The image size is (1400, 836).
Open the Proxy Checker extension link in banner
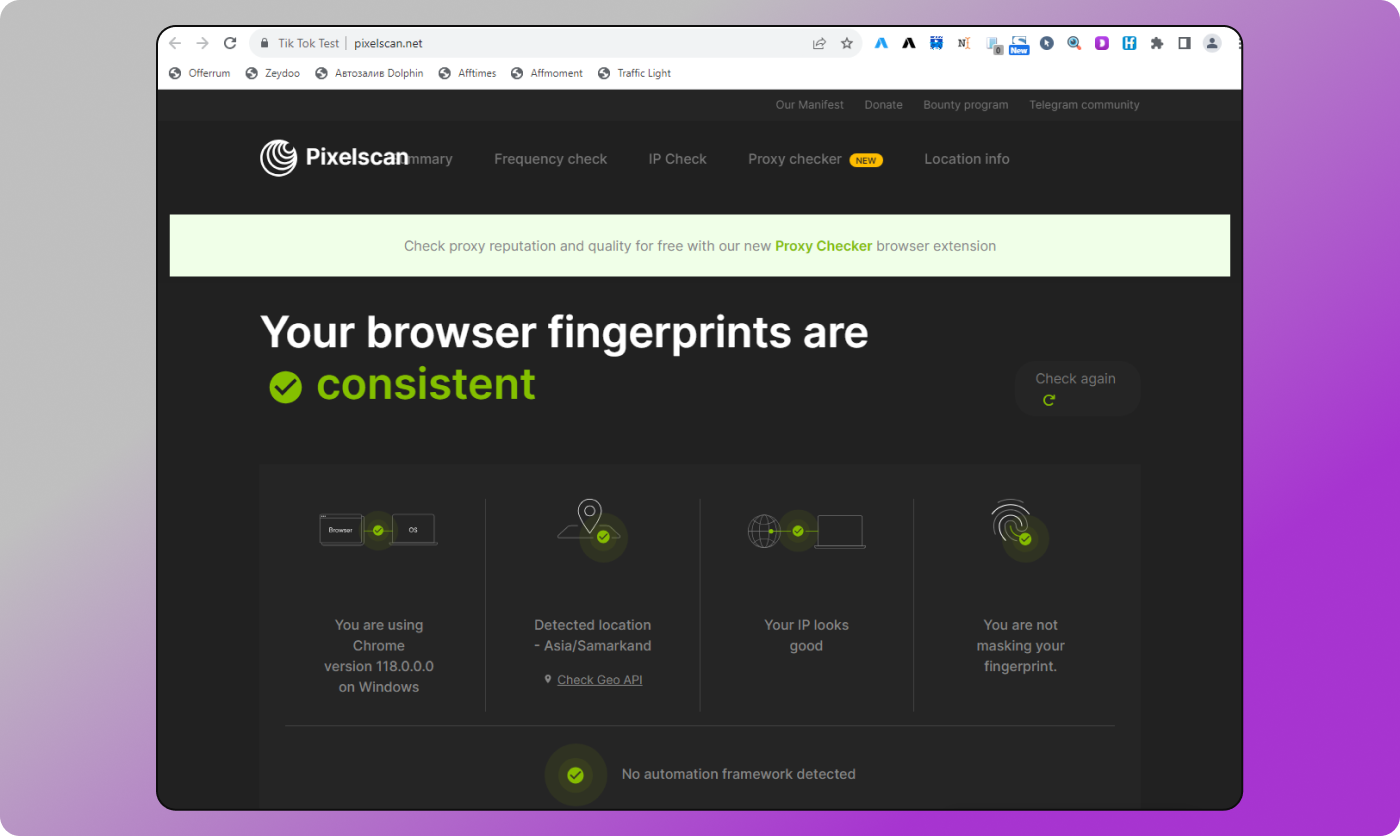[823, 246]
